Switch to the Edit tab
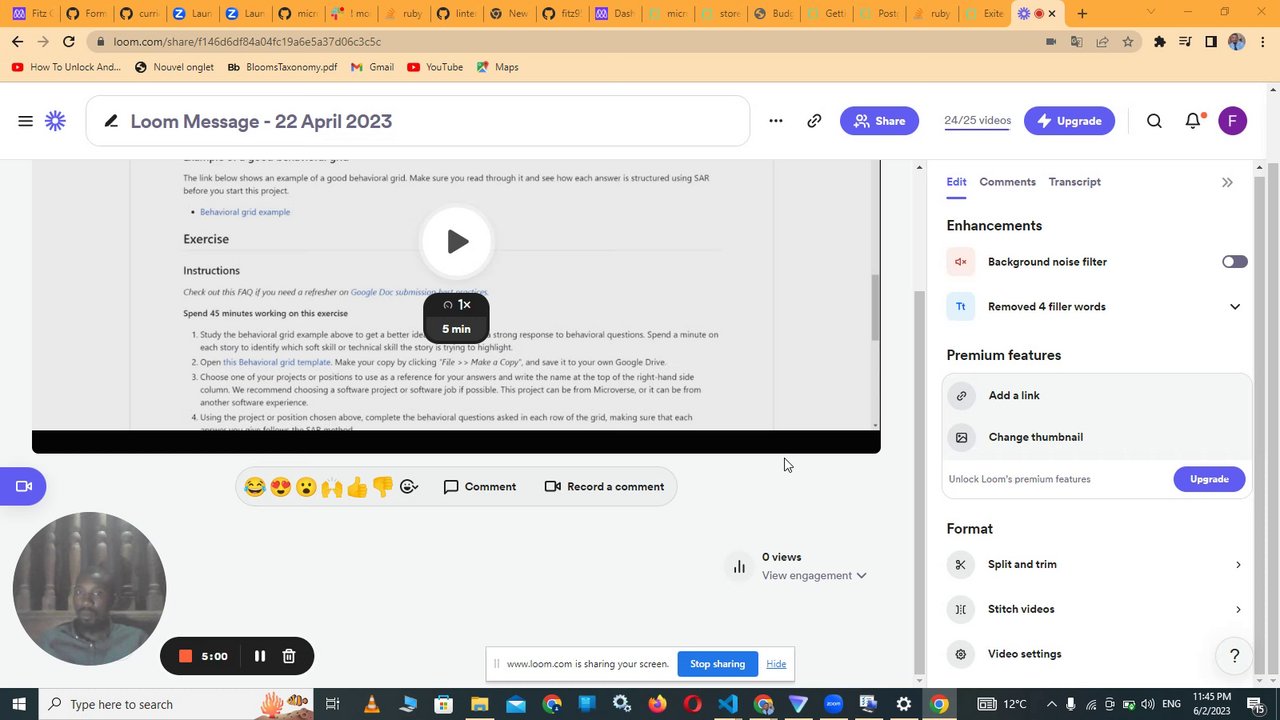Image resolution: width=1280 pixels, height=720 pixels. coord(956,182)
